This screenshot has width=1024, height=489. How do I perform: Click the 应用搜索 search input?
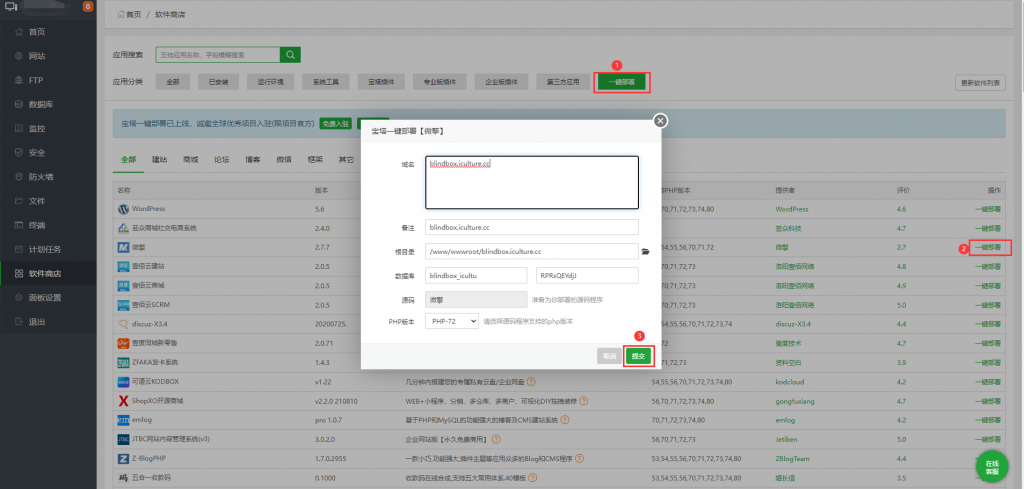pyautogui.click(x=217, y=55)
